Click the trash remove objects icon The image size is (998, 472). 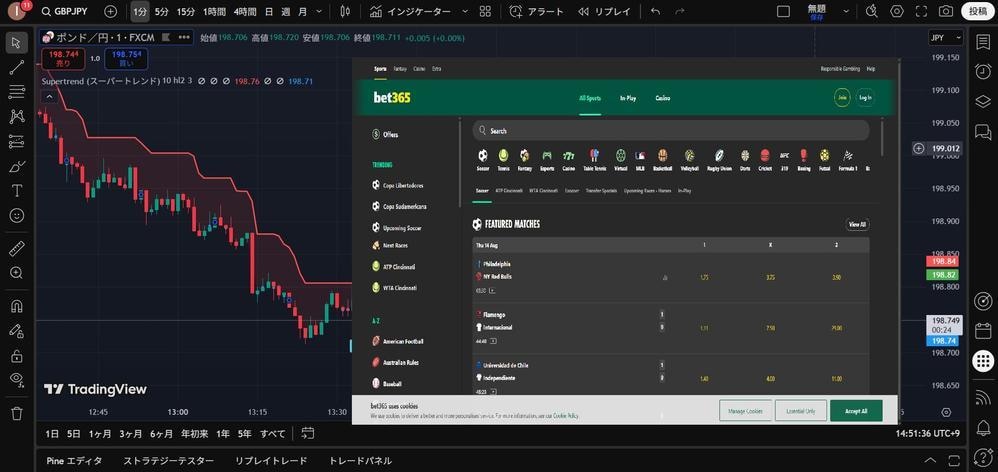coord(17,413)
